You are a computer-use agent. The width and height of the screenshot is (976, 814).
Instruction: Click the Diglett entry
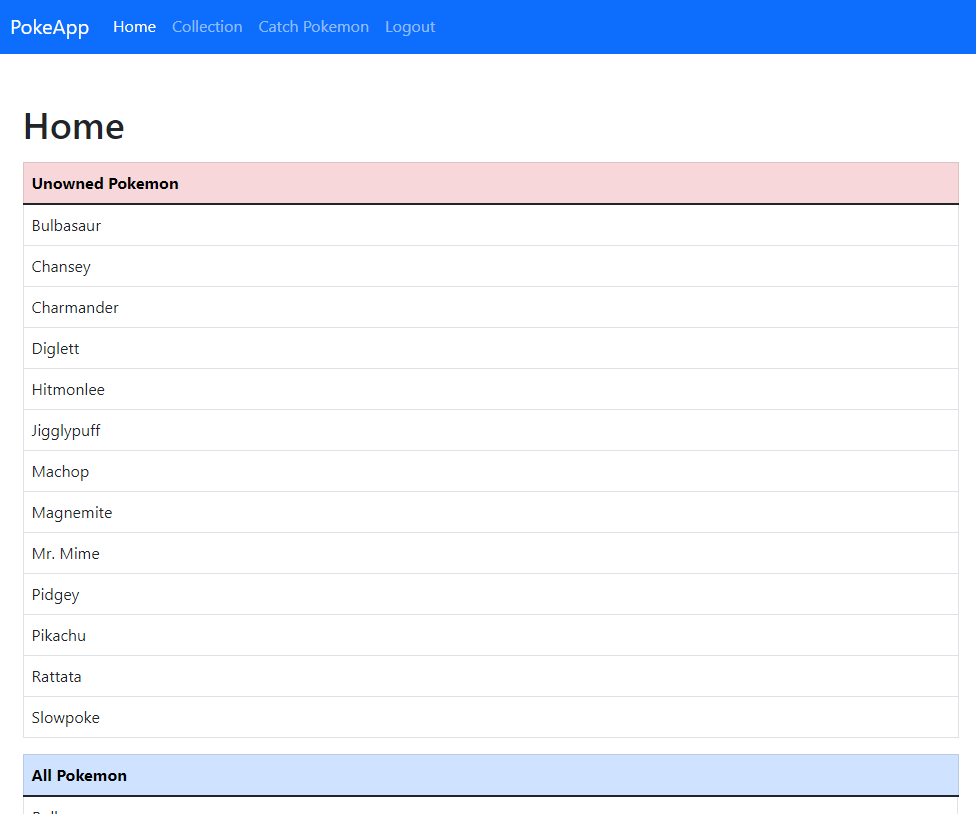click(490, 349)
